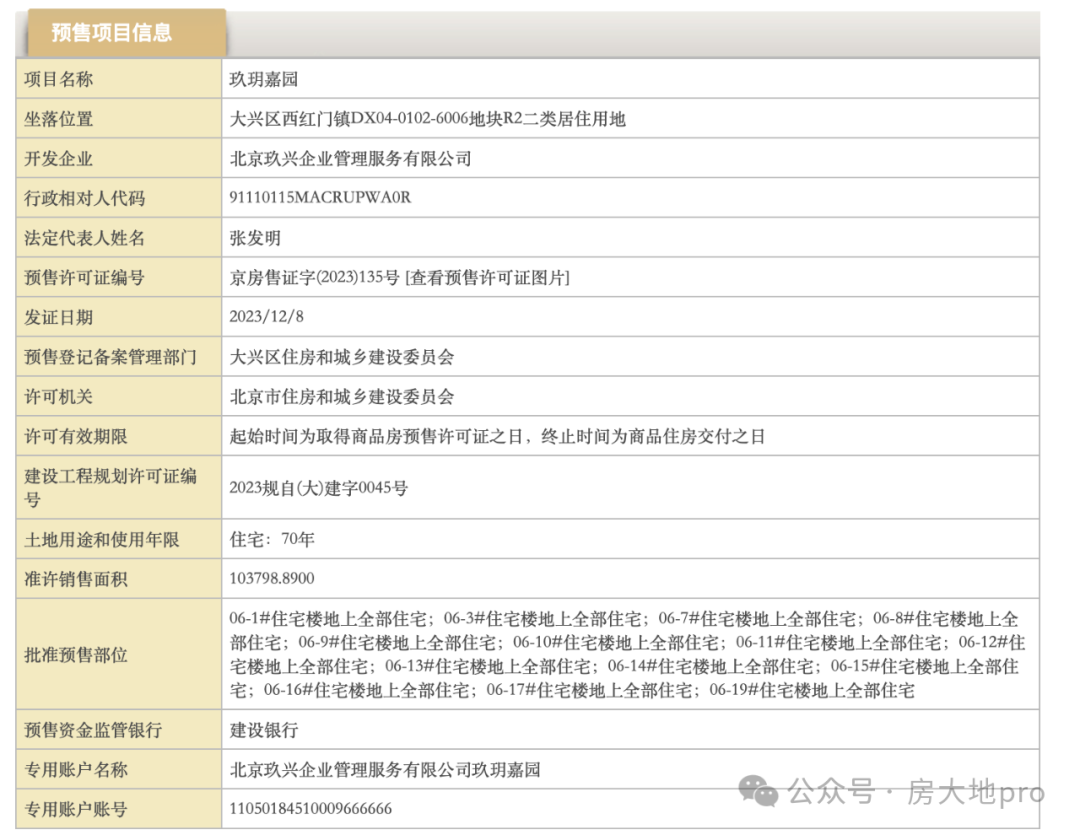Click the 许可有效期限 label
The image size is (1080, 835).
(76, 437)
